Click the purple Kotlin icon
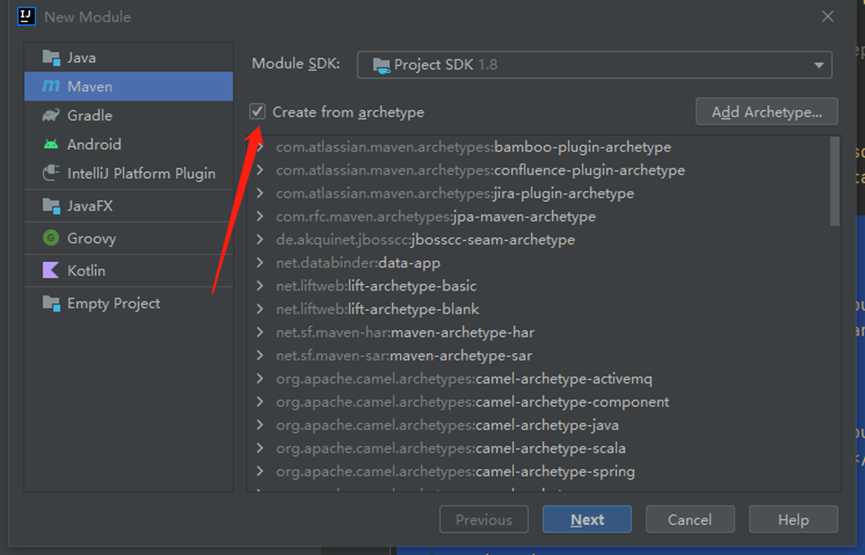The height and width of the screenshot is (555, 865). tap(51, 270)
